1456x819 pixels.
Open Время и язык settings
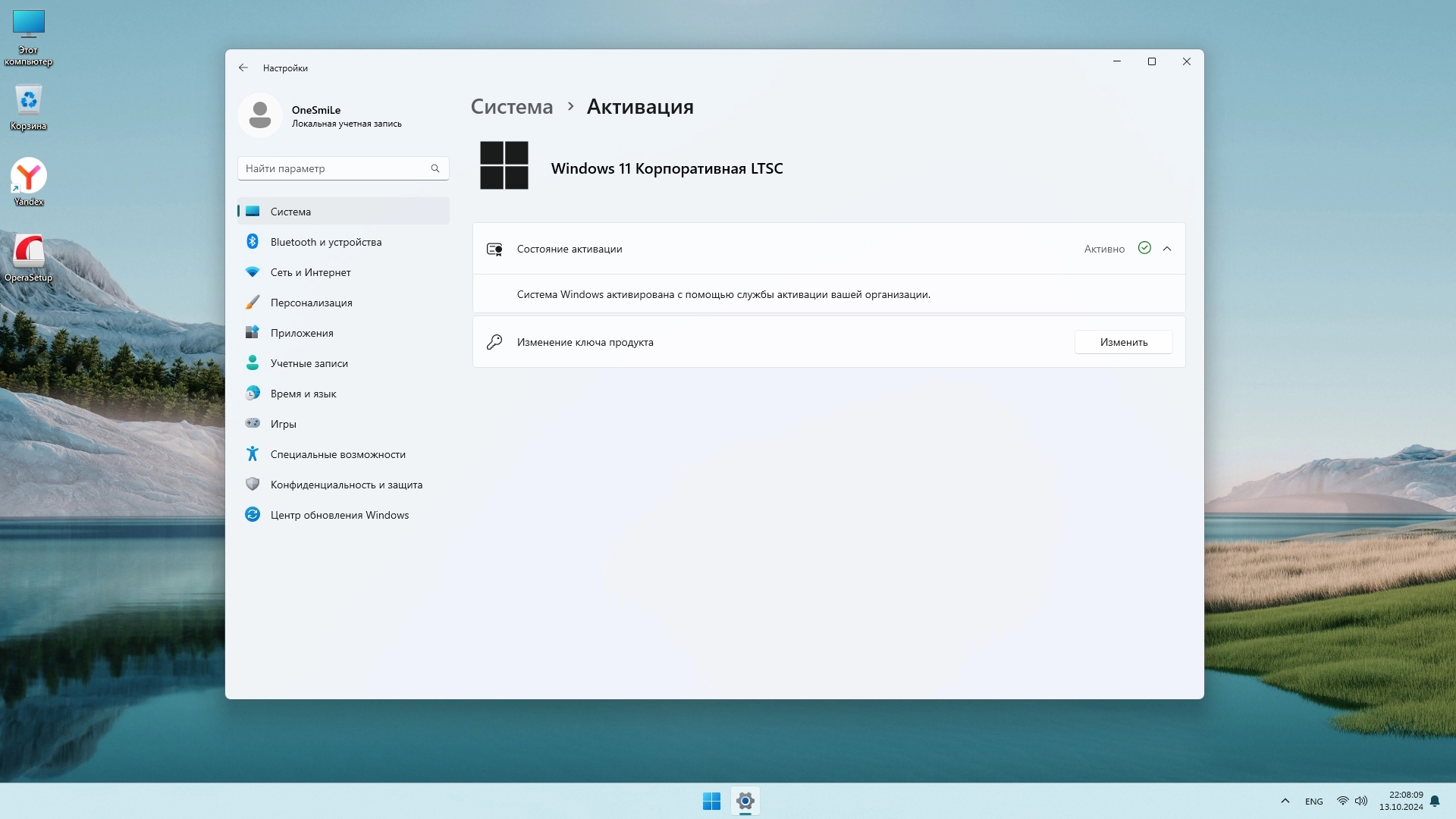click(x=303, y=394)
